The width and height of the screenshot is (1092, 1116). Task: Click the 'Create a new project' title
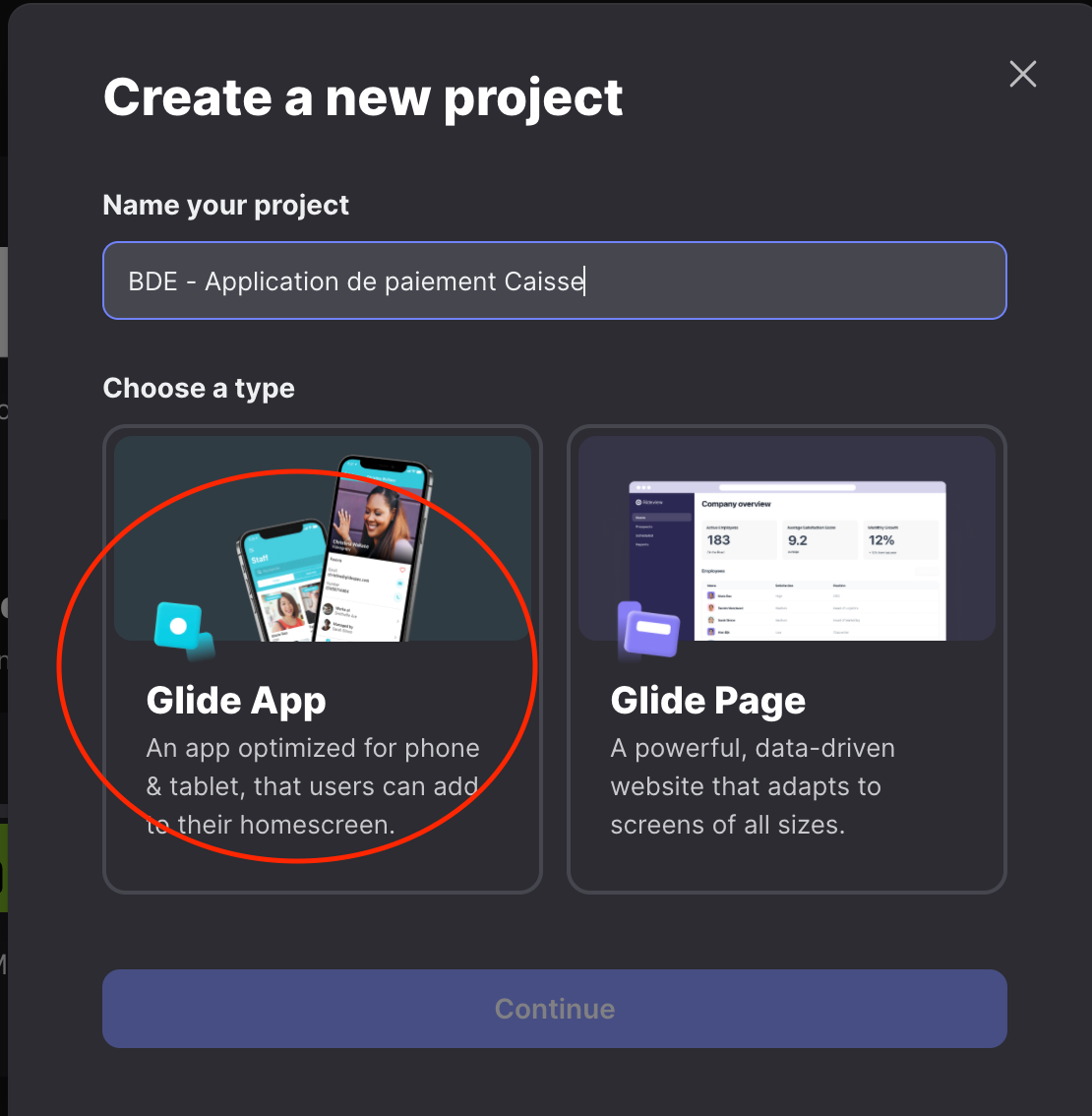point(363,98)
